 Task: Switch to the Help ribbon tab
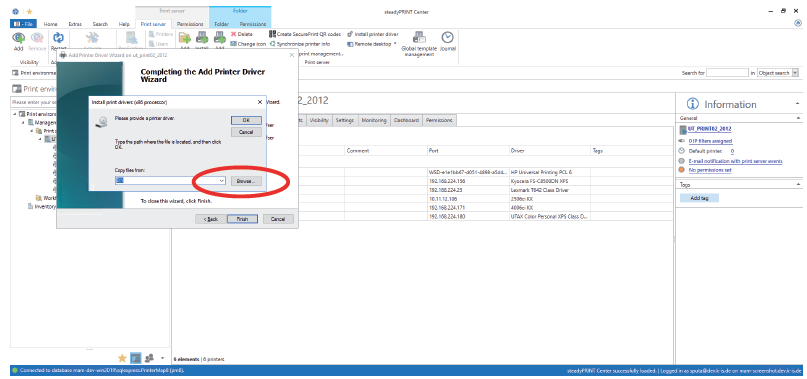pyautogui.click(x=124, y=24)
